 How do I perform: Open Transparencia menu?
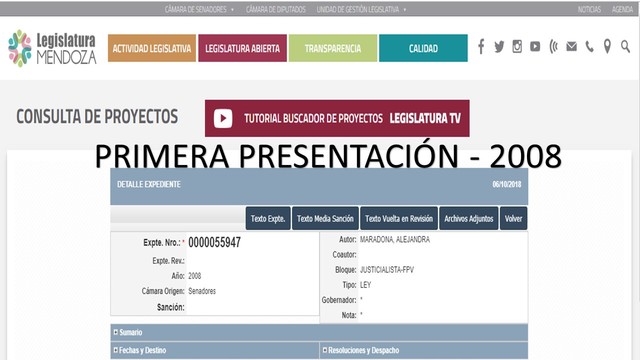tap(333, 48)
